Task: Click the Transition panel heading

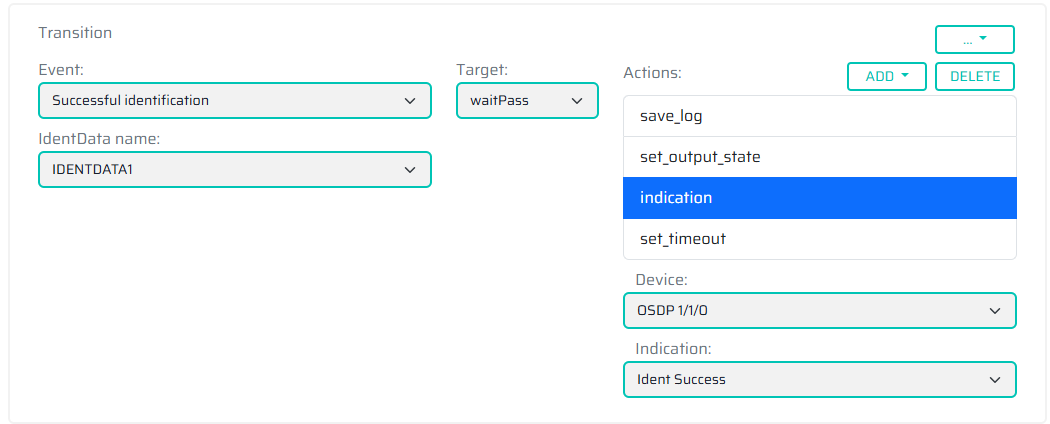Action: (x=75, y=33)
